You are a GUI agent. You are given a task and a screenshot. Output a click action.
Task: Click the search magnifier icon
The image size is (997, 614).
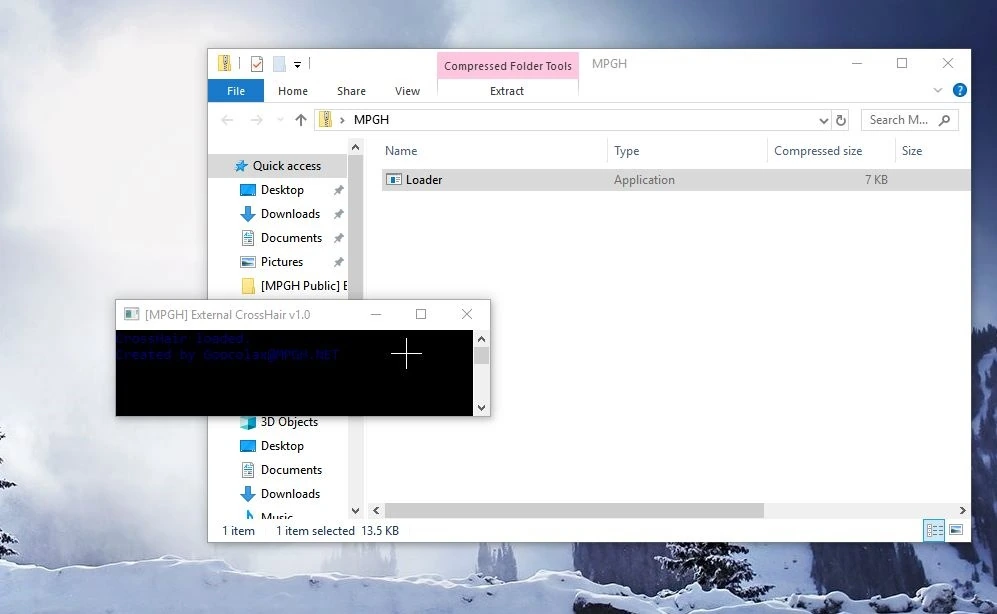click(944, 119)
